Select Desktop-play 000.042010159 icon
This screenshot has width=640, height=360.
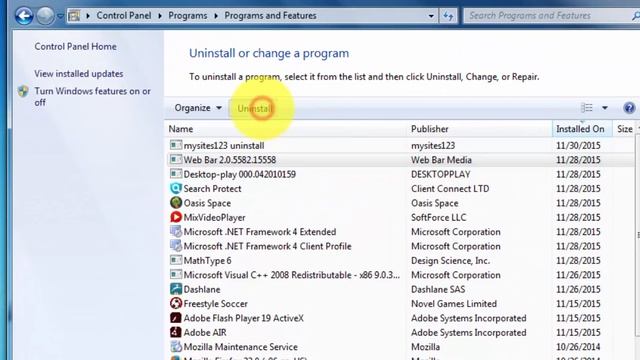click(x=176, y=174)
